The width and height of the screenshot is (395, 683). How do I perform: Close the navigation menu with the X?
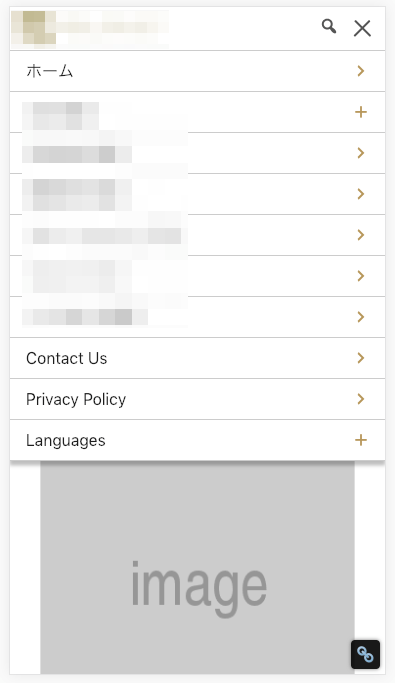pos(362,28)
